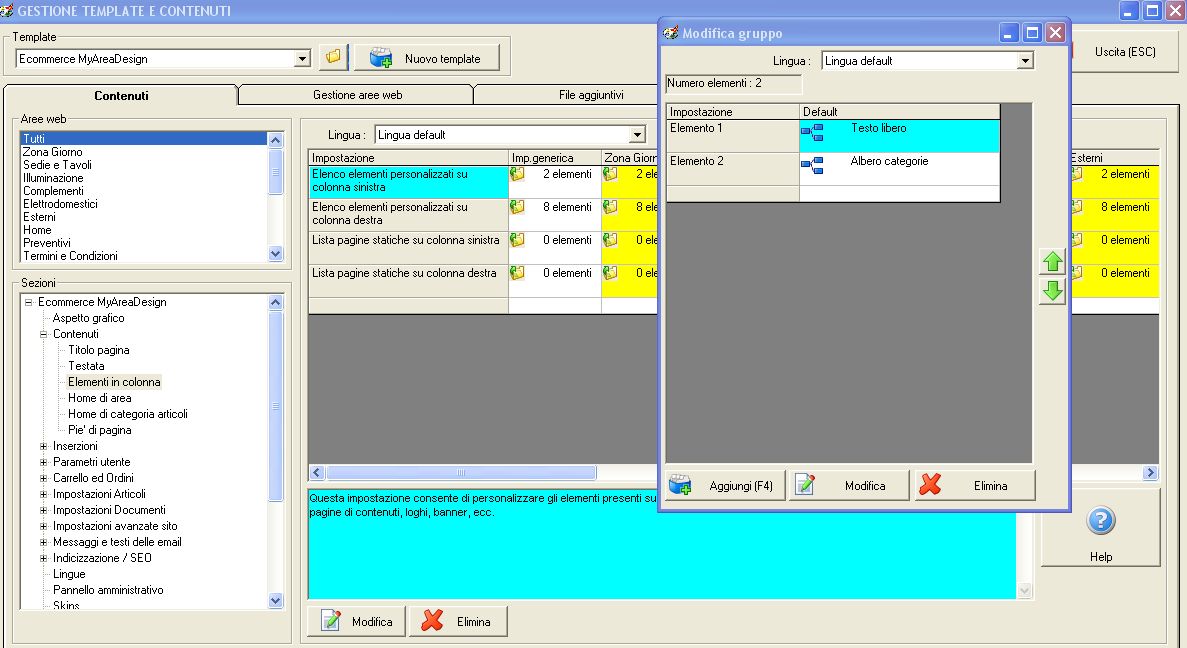Click group icon beside 8 elementi Imp.generica
This screenshot has width=1187, height=648.
517,207
